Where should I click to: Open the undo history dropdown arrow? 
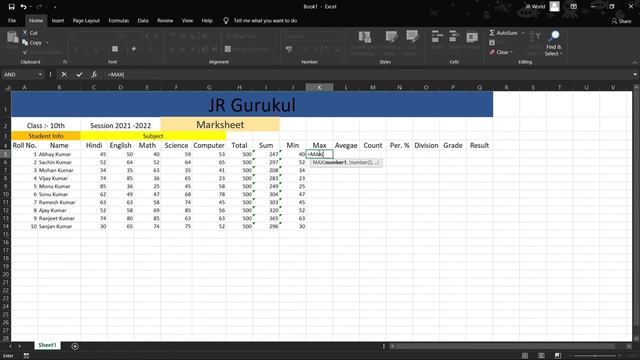point(30,7)
